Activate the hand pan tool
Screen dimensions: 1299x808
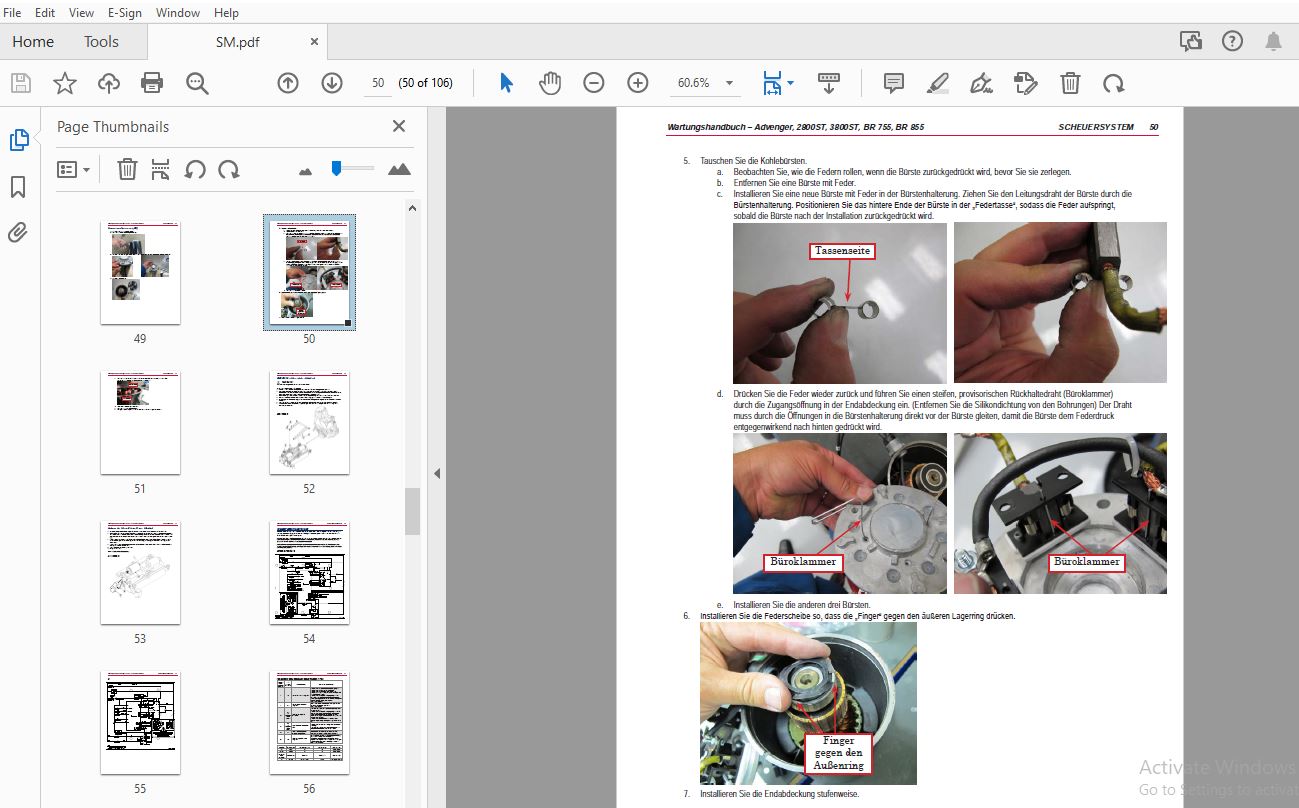[550, 83]
